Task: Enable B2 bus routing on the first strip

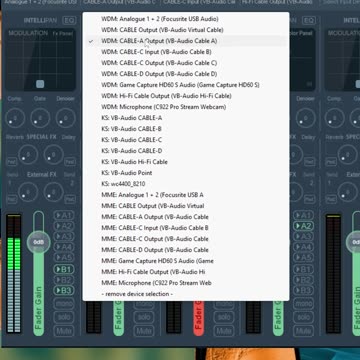Action: (64, 280)
